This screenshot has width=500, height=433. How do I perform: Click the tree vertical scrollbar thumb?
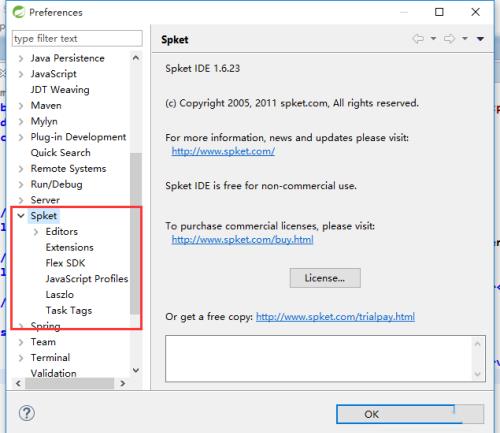click(136, 233)
